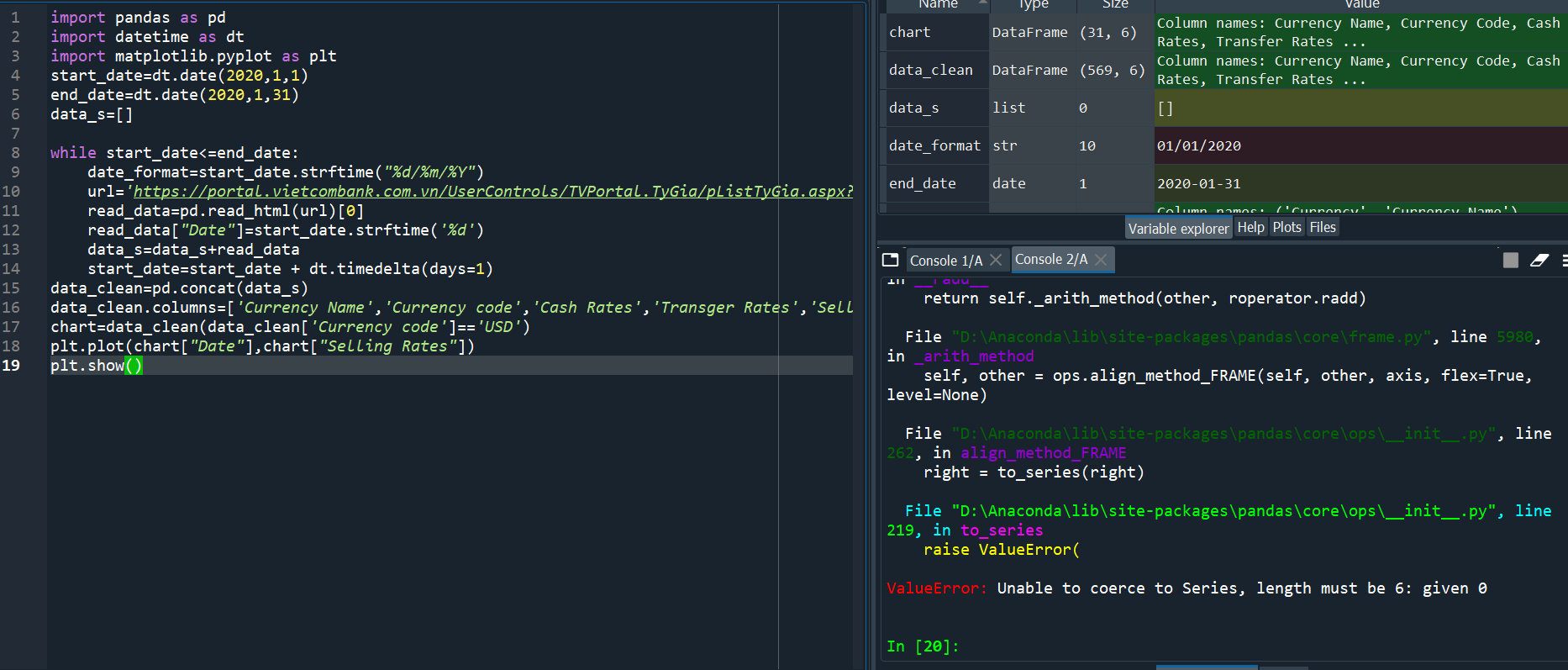Switch to the Variable explorer tab
This screenshot has width=1568, height=670.
point(1179,228)
